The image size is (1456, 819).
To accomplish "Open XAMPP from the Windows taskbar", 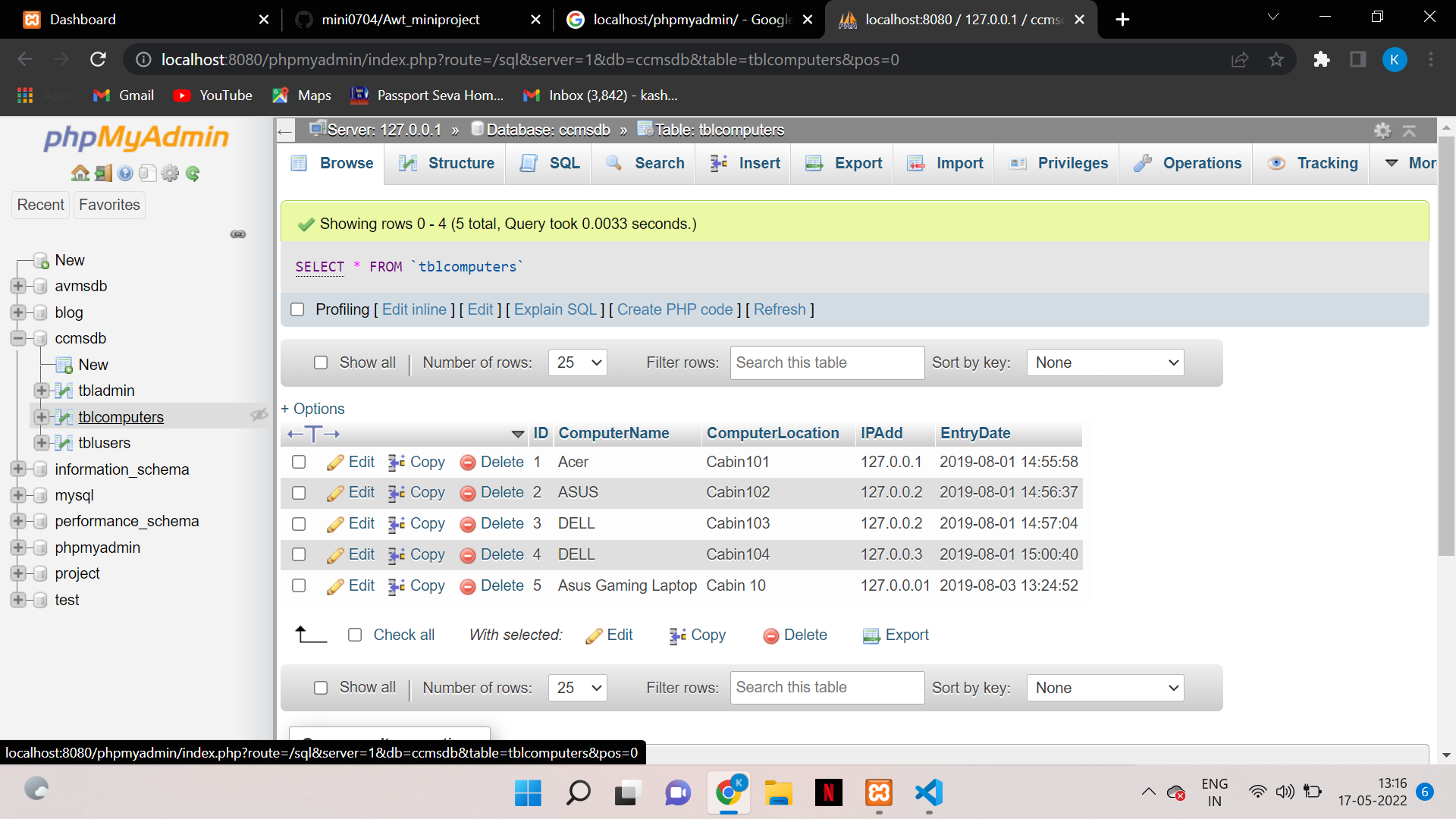I will (879, 793).
